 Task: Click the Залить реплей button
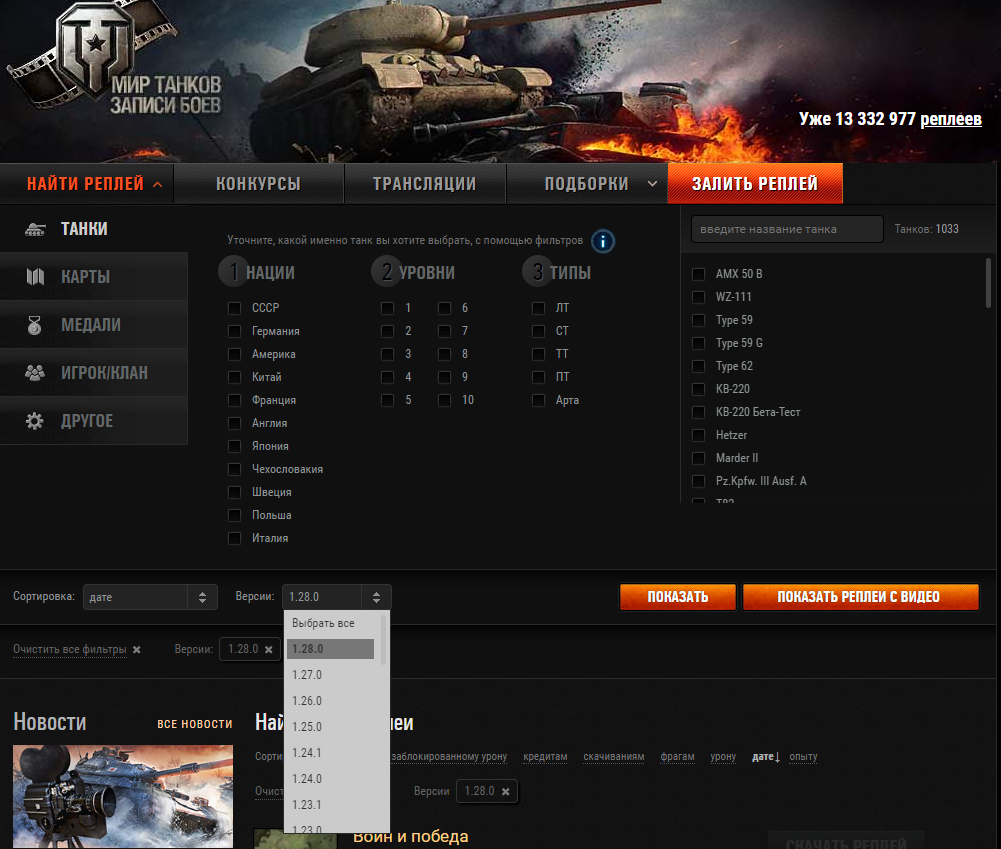click(x=754, y=184)
